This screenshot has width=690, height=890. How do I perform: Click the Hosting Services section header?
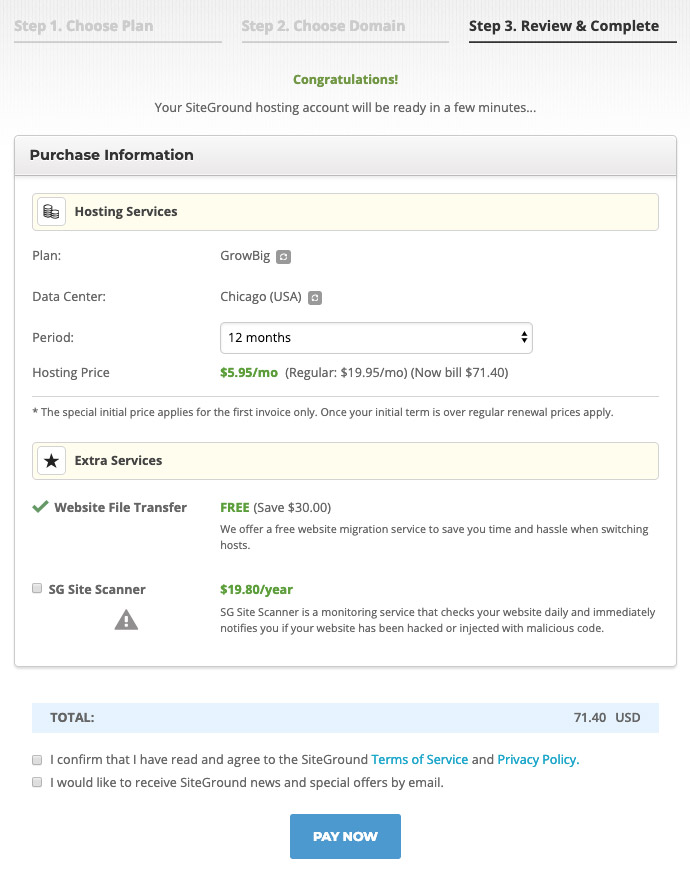[x=345, y=212]
